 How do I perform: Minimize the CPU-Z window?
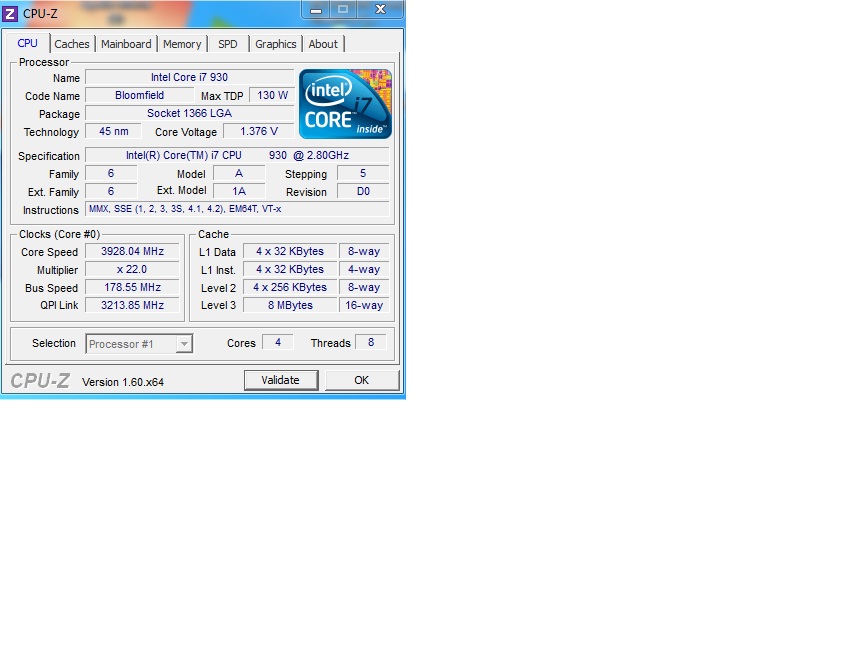316,9
